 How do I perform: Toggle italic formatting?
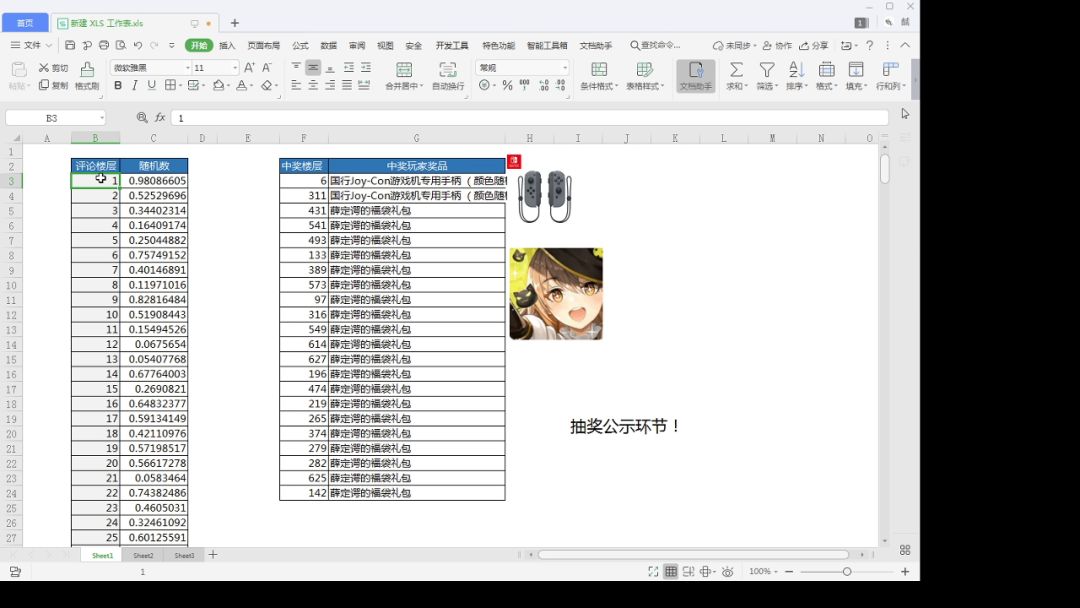[x=135, y=86]
